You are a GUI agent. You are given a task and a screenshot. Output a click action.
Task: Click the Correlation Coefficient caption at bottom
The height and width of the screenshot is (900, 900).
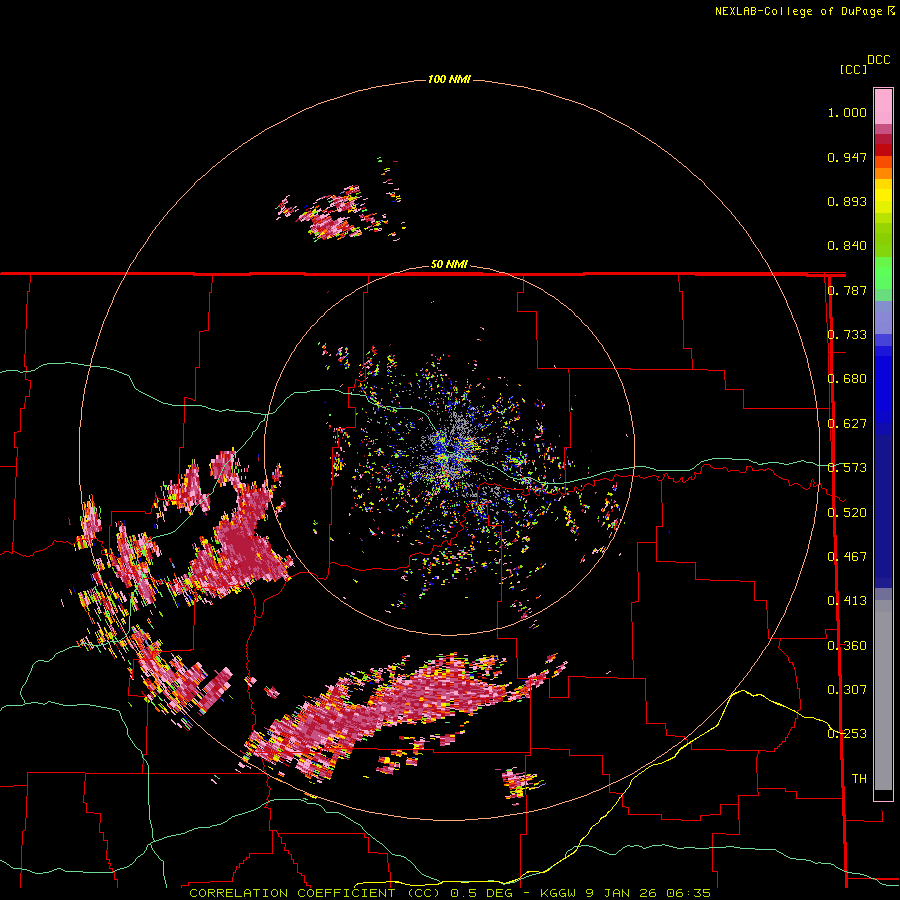tap(449, 893)
